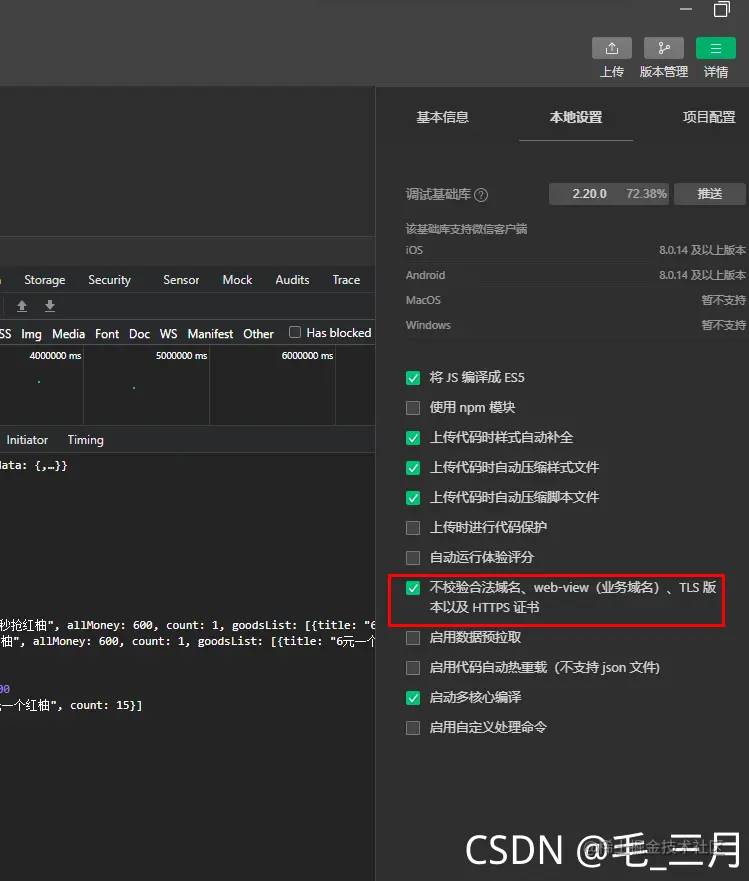The image size is (749, 881).
Task: Toggle 上传代码时自动压缩脚本文件 checkbox
Action: (x=413, y=498)
